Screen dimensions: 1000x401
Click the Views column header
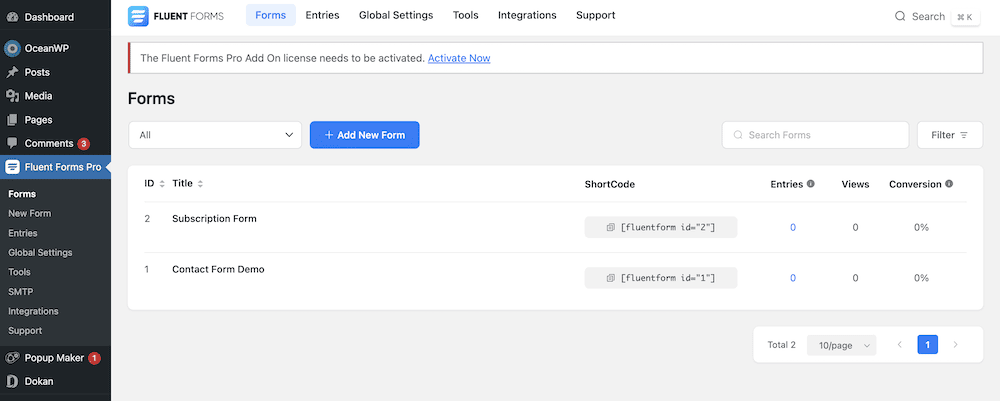(855, 184)
